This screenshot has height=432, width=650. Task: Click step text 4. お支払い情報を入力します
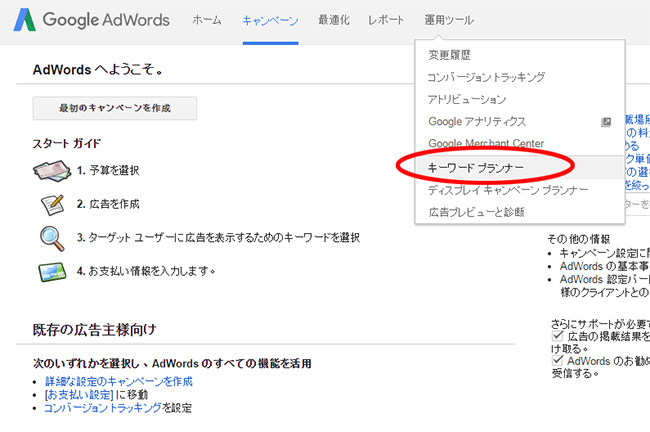point(146,271)
